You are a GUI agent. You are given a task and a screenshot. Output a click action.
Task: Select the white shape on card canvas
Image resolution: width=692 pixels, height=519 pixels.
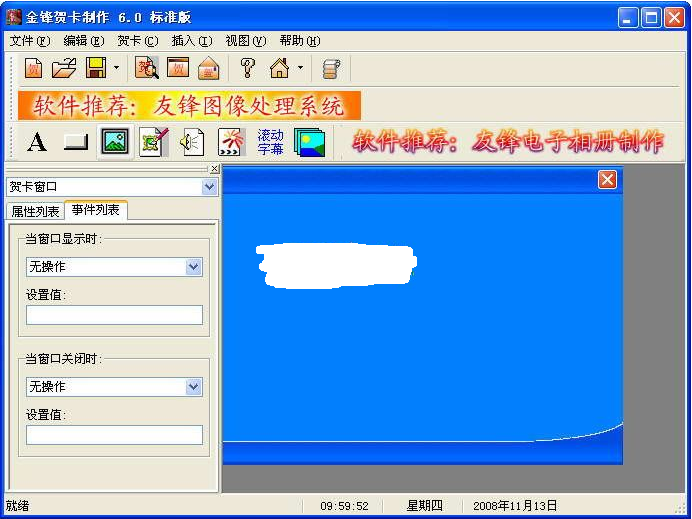coord(337,266)
